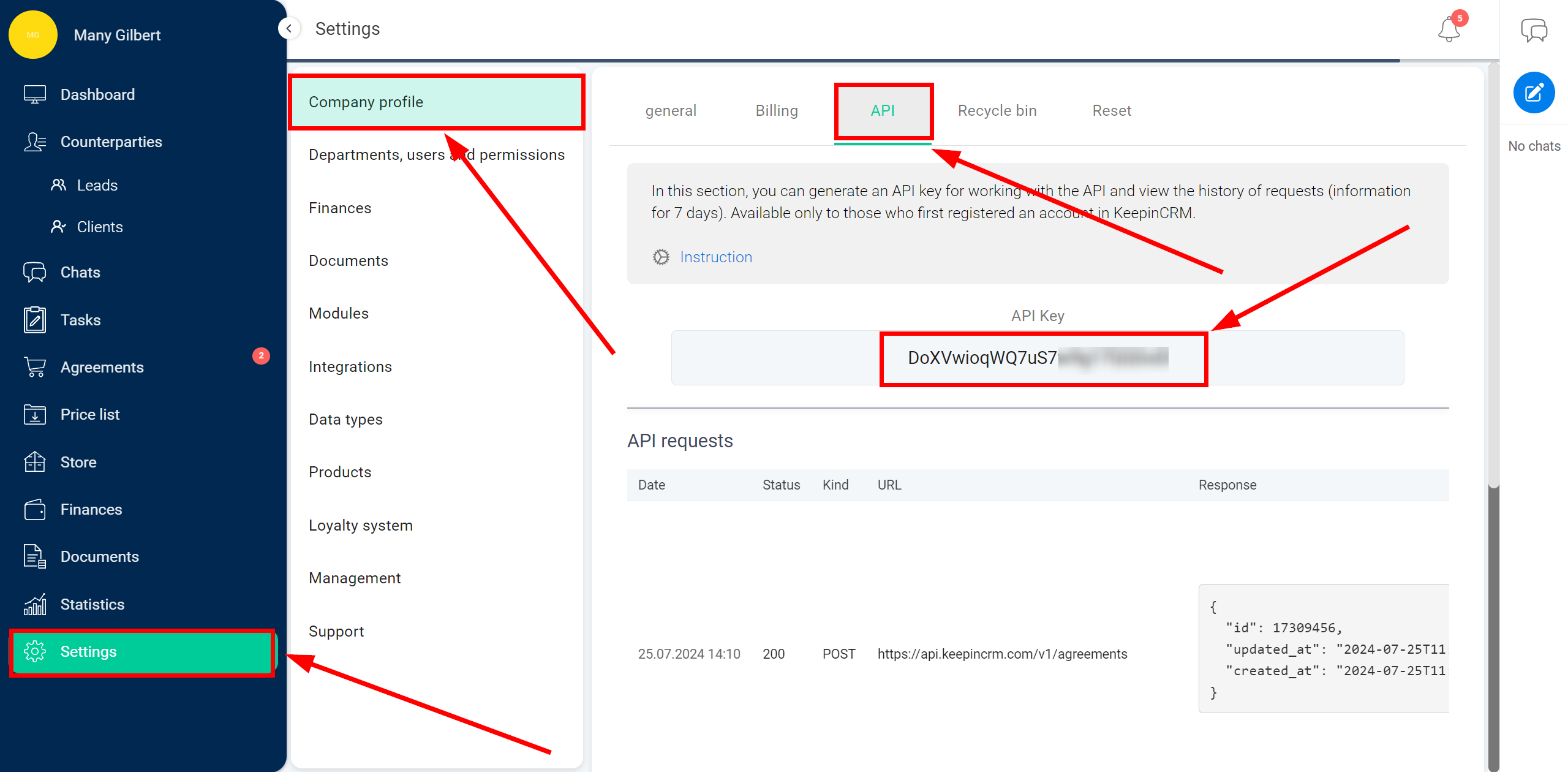
Task: Click the notification bell icon
Action: pos(1449,30)
